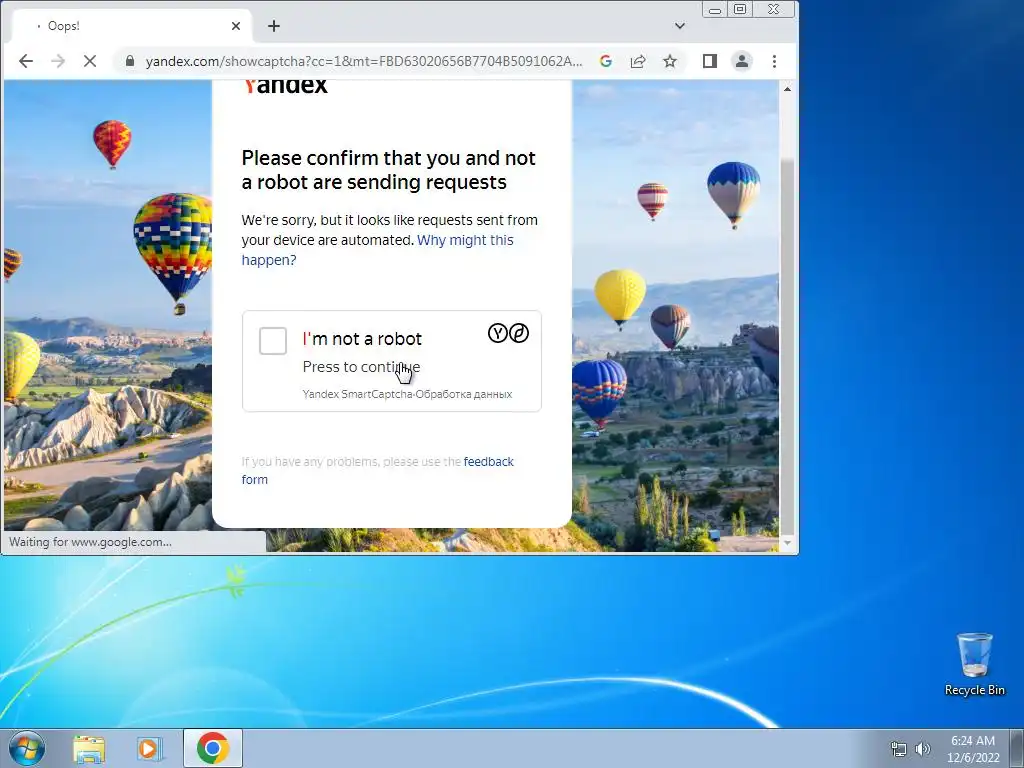Select the Recycle Bin desktop icon
Screen dimensions: 1024x768
(974, 665)
